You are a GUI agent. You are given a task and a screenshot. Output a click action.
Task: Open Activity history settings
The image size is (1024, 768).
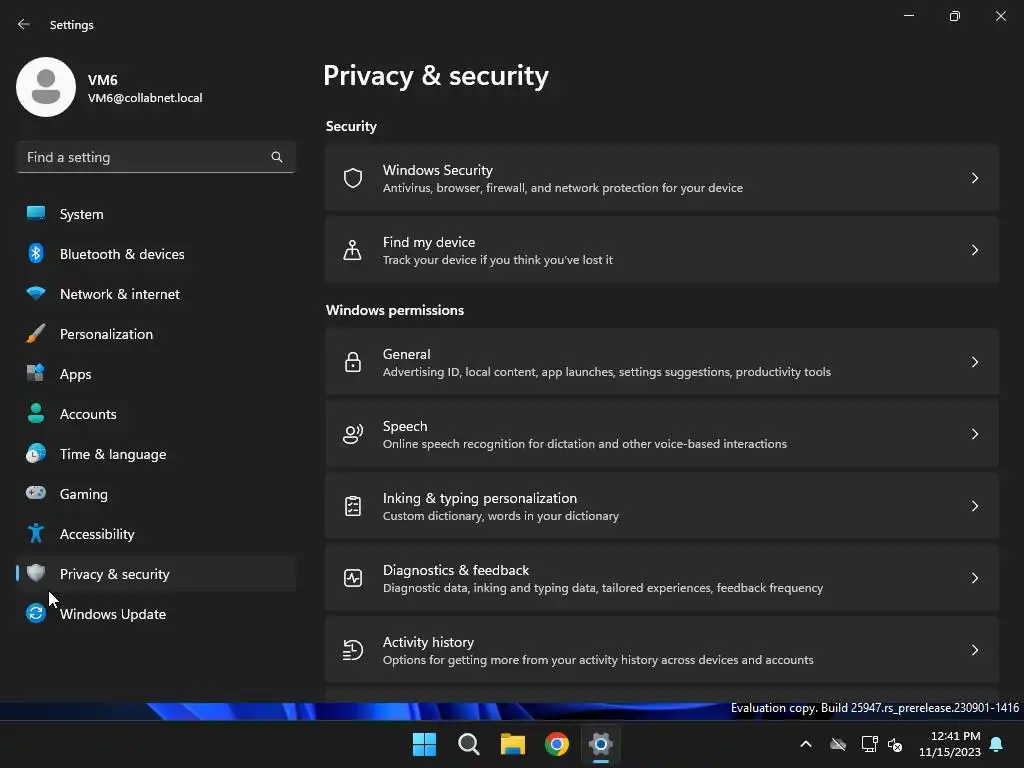coord(662,650)
